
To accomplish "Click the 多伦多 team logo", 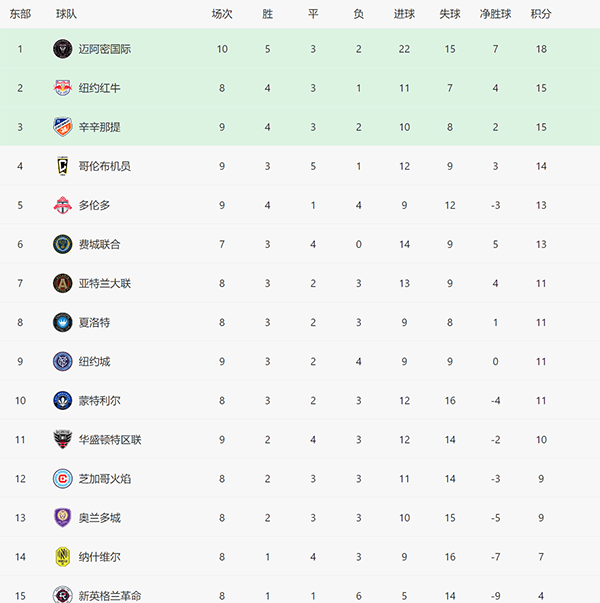I will (62, 205).
